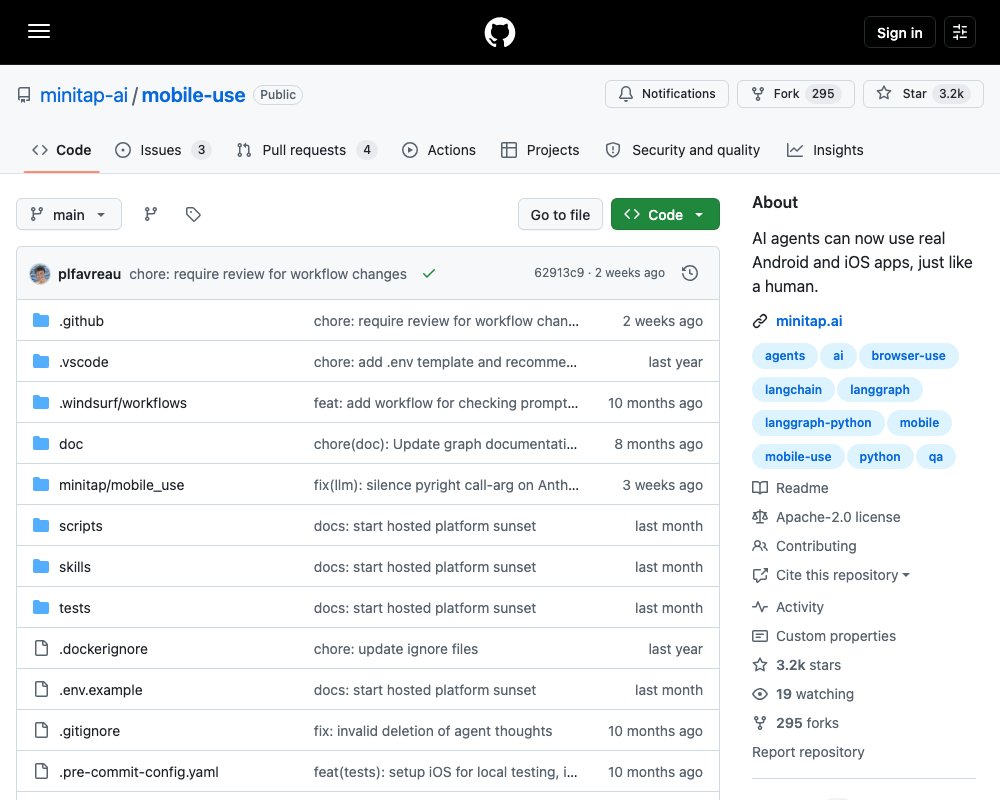Select the browser-use topic tag
This screenshot has width=1000, height=800.
(x=908, y=355)
